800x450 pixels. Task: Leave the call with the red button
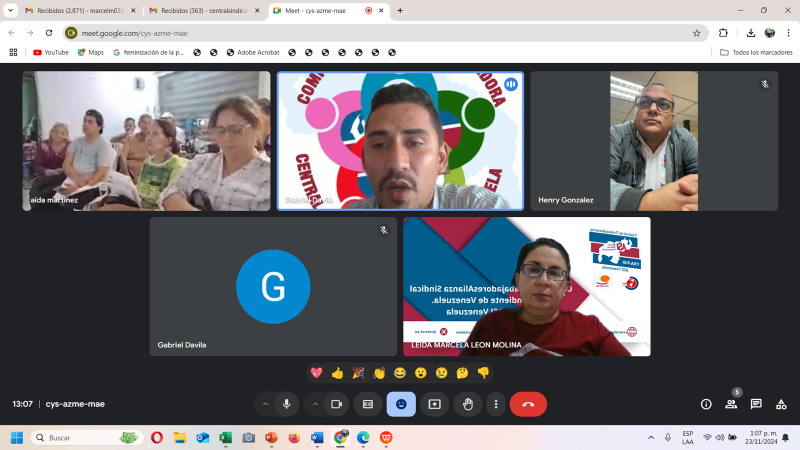tap(528, 404)
